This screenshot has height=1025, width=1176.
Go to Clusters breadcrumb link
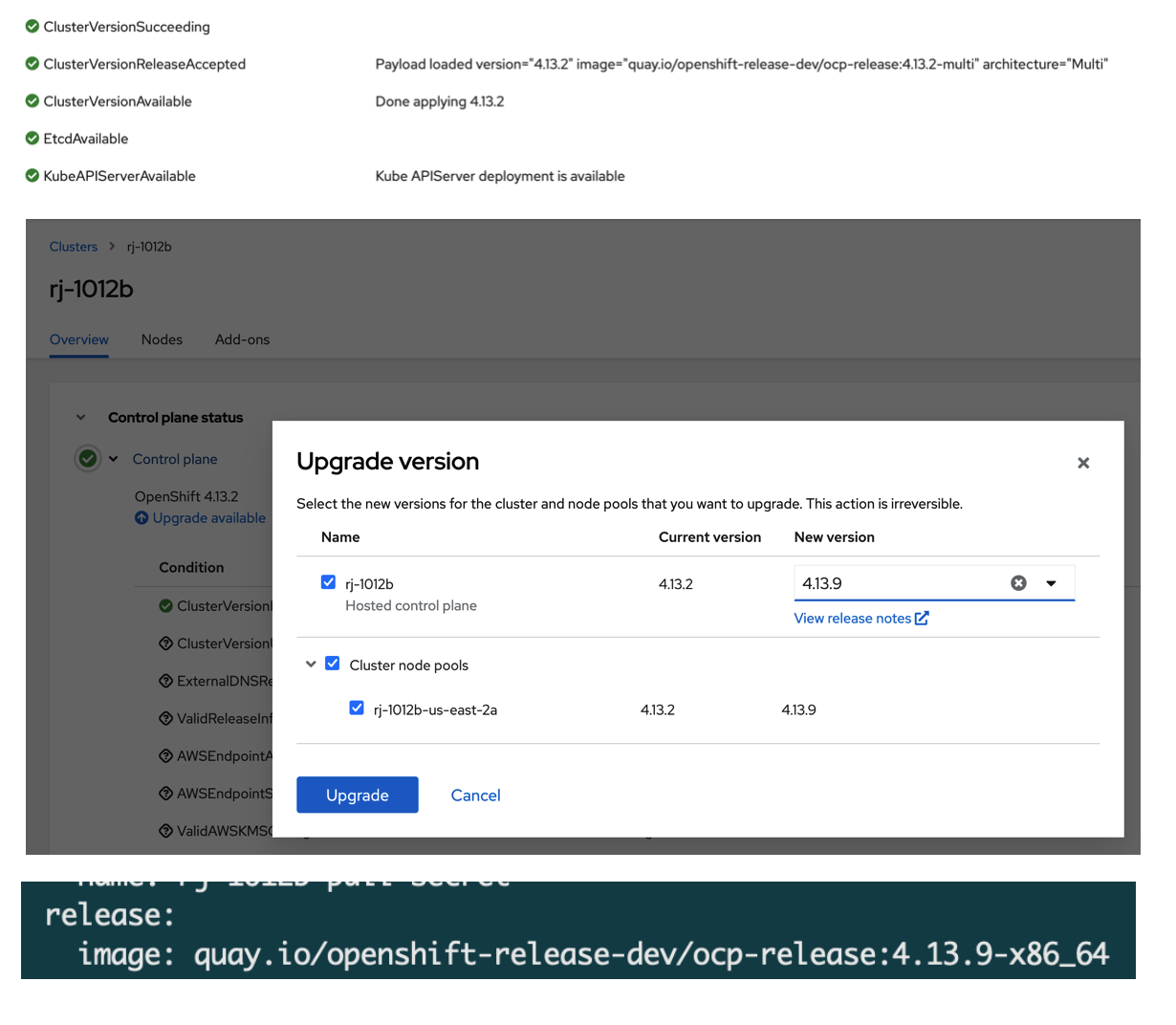74,247
